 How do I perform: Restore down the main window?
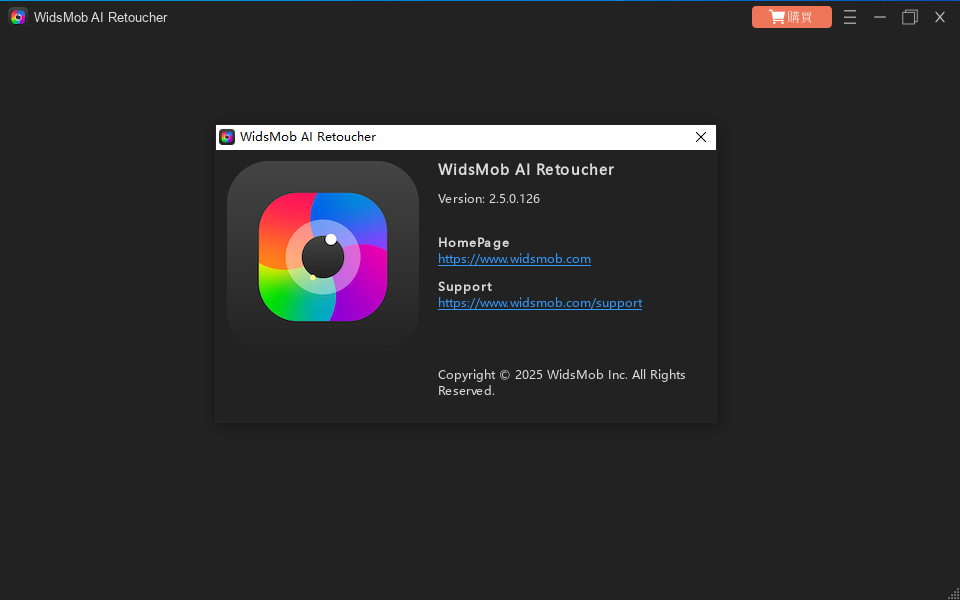[x=909, y=17]
